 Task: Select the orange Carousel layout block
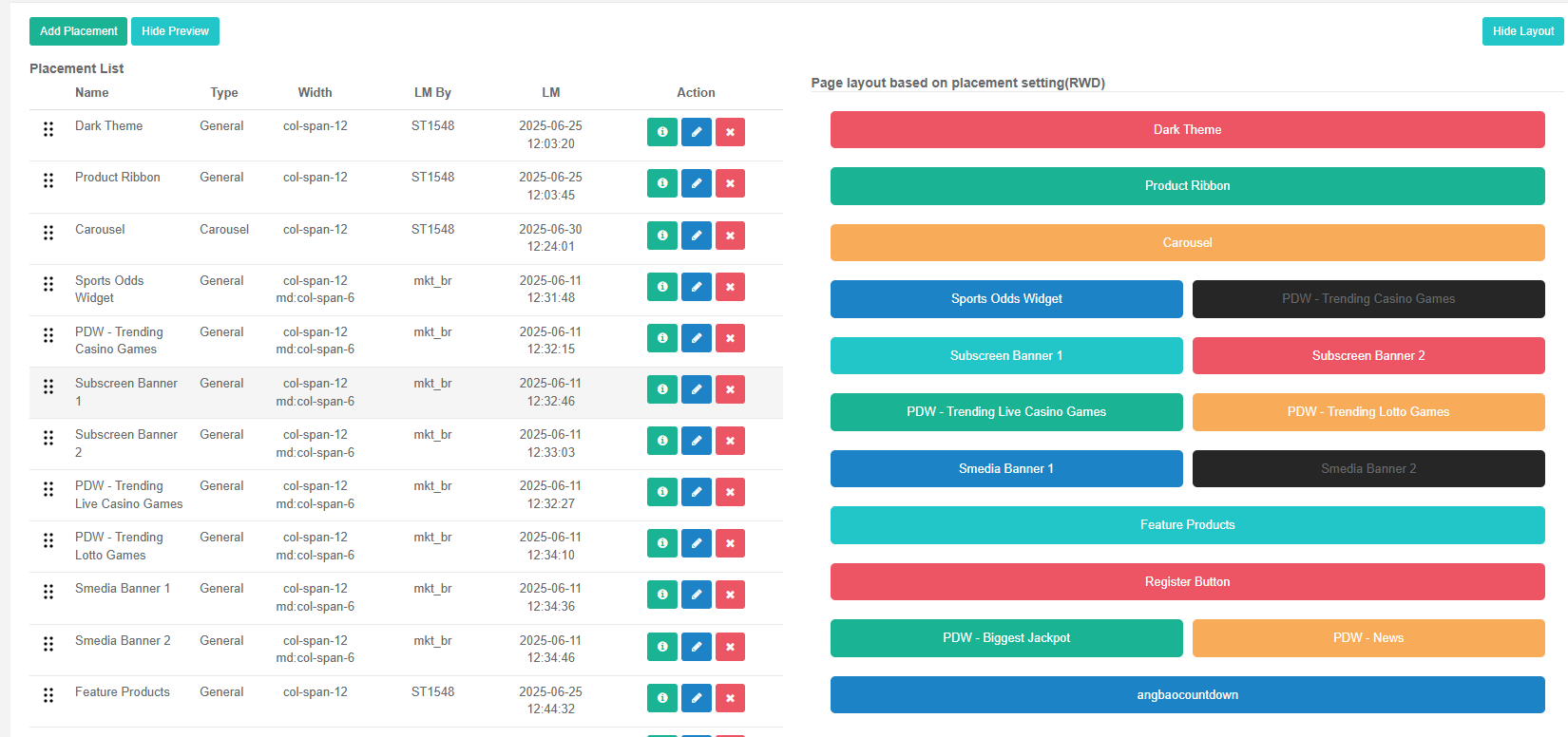point(1187,243)
